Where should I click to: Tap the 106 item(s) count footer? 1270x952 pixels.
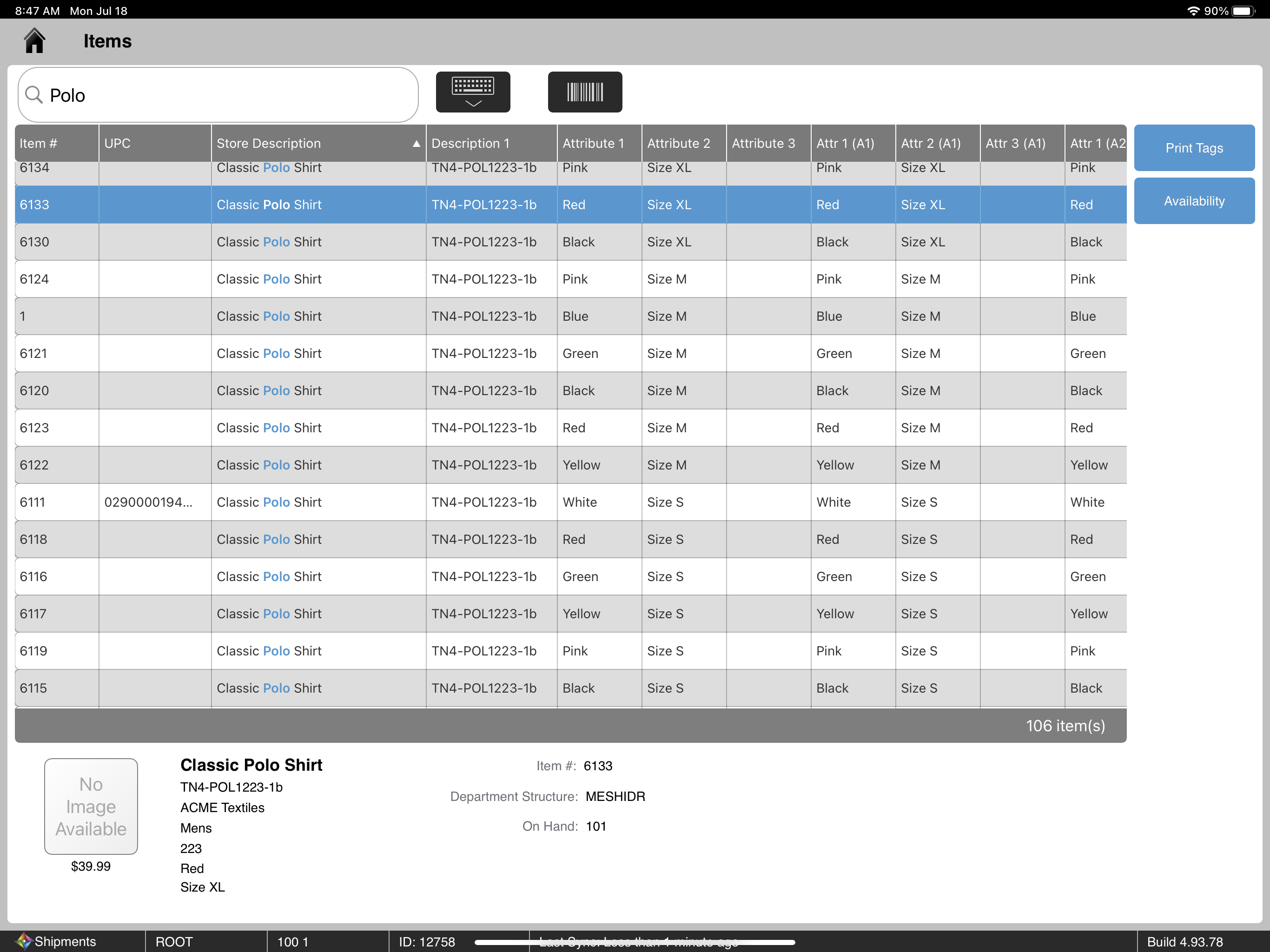[1065, 726]
